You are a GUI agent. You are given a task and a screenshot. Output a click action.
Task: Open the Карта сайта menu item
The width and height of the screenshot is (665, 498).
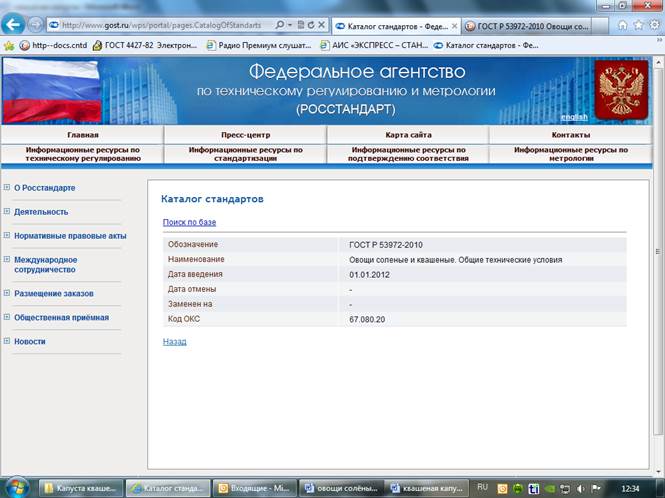tap(408, 135)
